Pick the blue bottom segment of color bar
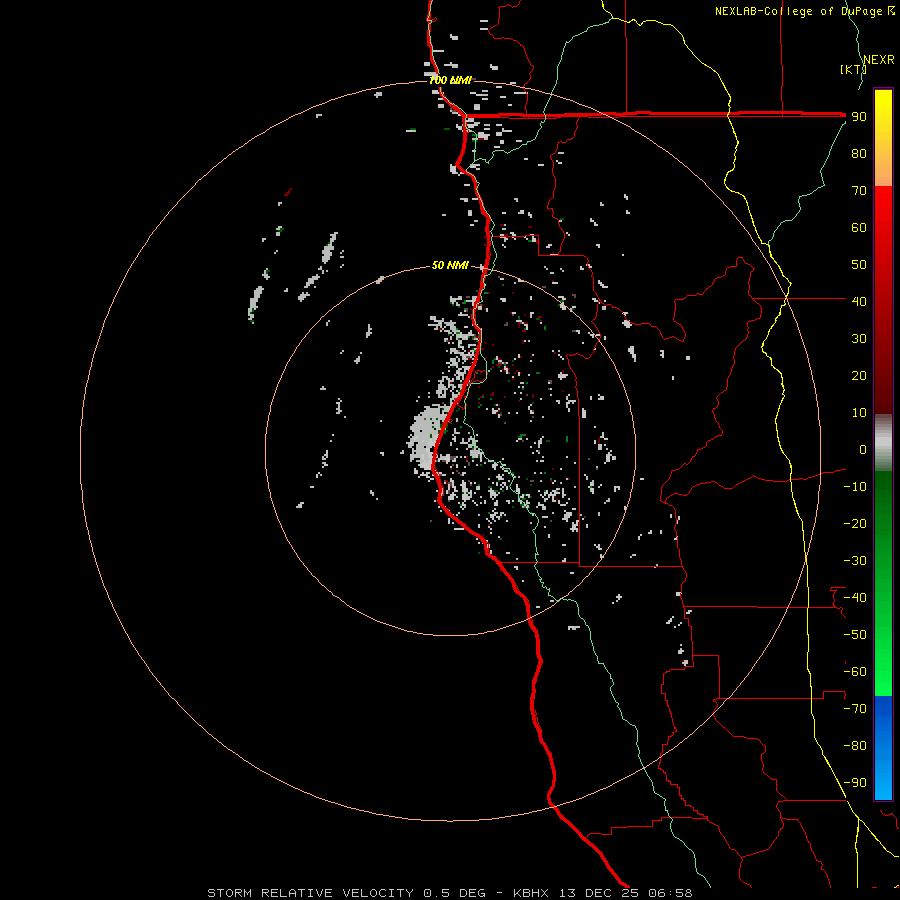Image resolution: width=900 pixels, height=900 pixels. (x=883, y=748)
